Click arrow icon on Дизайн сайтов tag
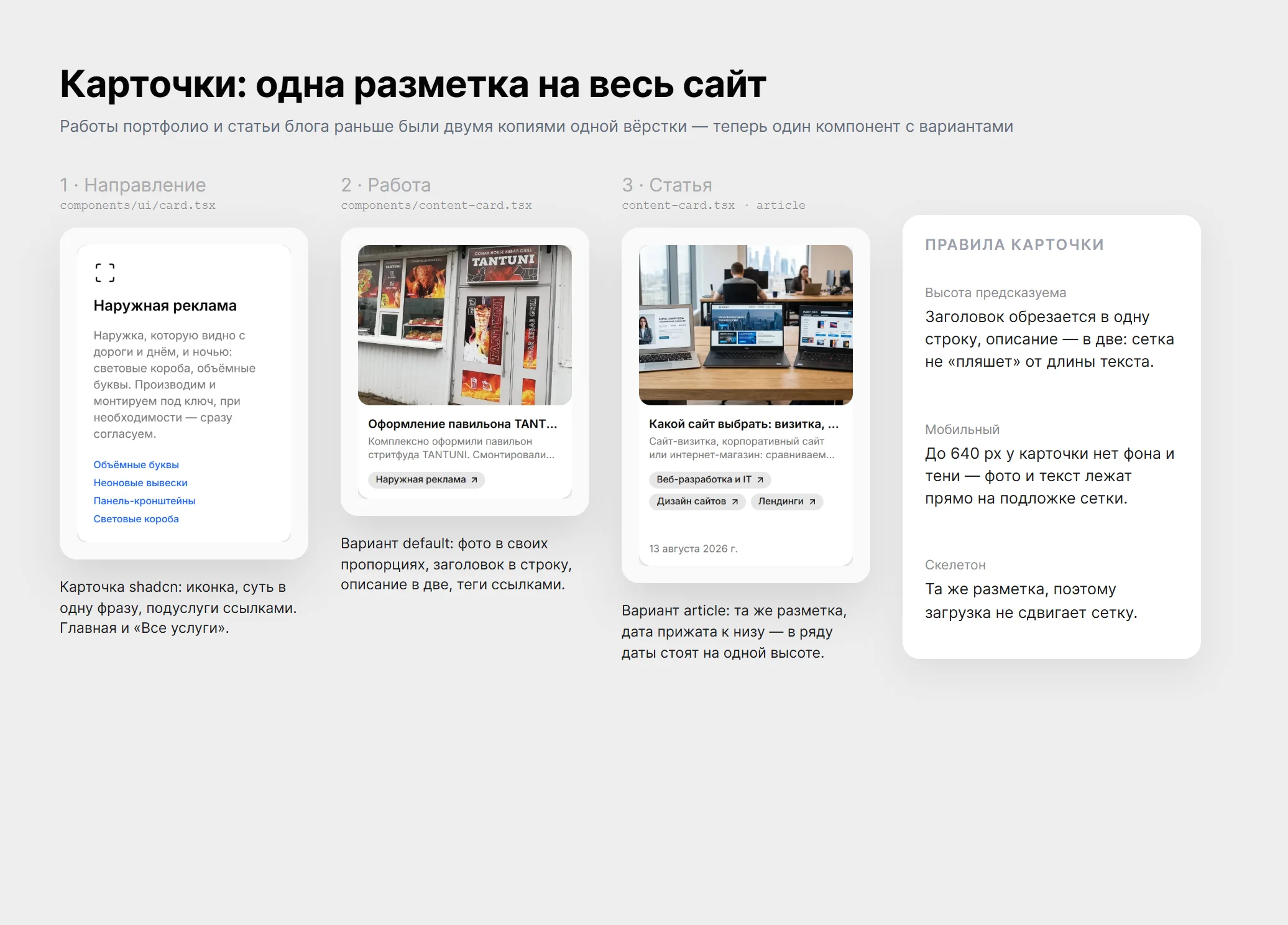The width and height of the screenshot is (1288, 925). point(735,502)
